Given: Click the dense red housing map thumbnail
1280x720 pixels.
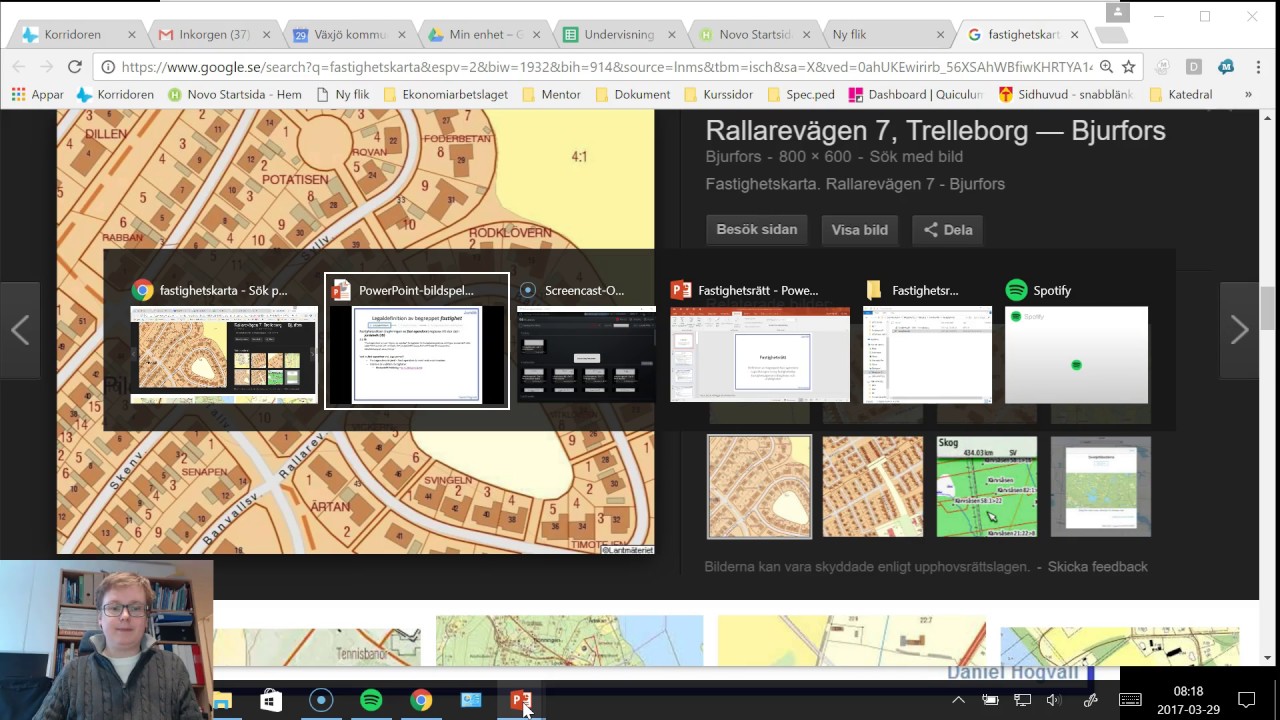Looking at the screenshot, I should [873, 486].
